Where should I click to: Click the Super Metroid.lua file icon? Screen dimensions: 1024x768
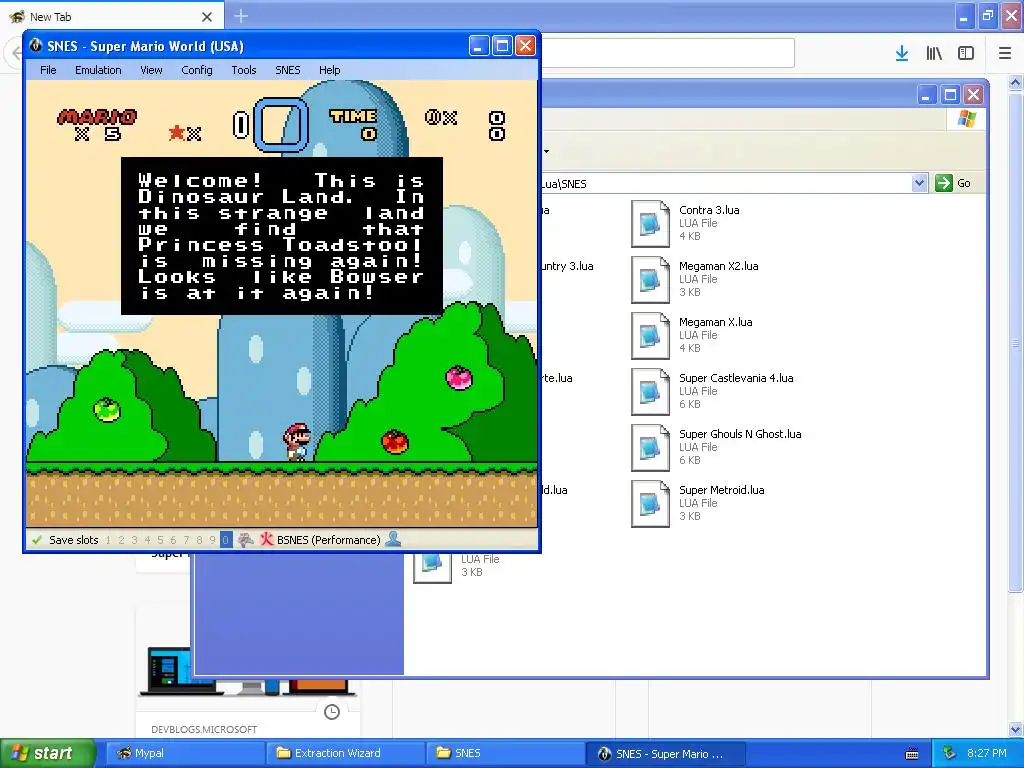pyautogui.click(x=650, y=504)
